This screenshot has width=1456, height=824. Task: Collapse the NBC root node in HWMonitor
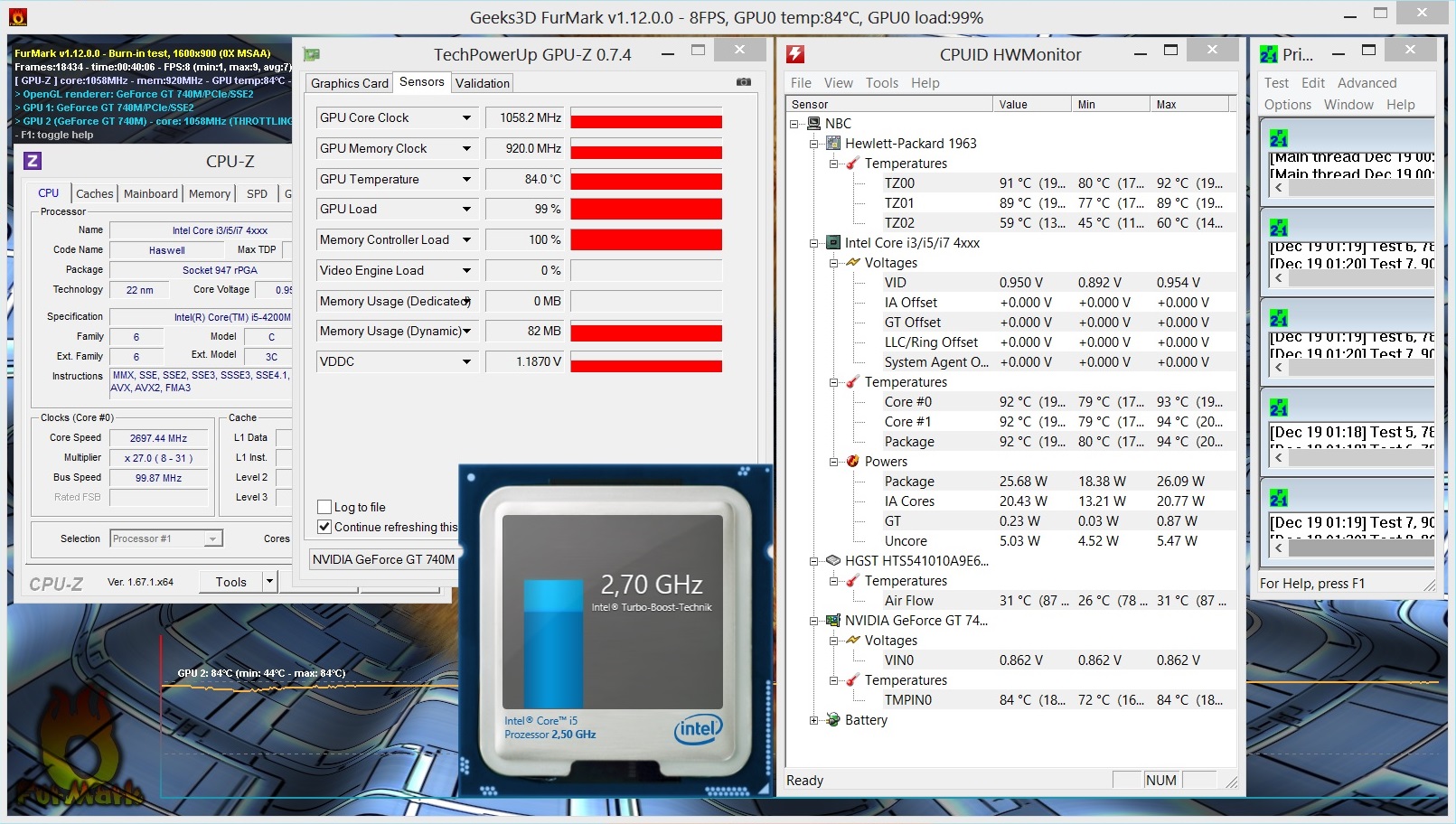[794, 123]
